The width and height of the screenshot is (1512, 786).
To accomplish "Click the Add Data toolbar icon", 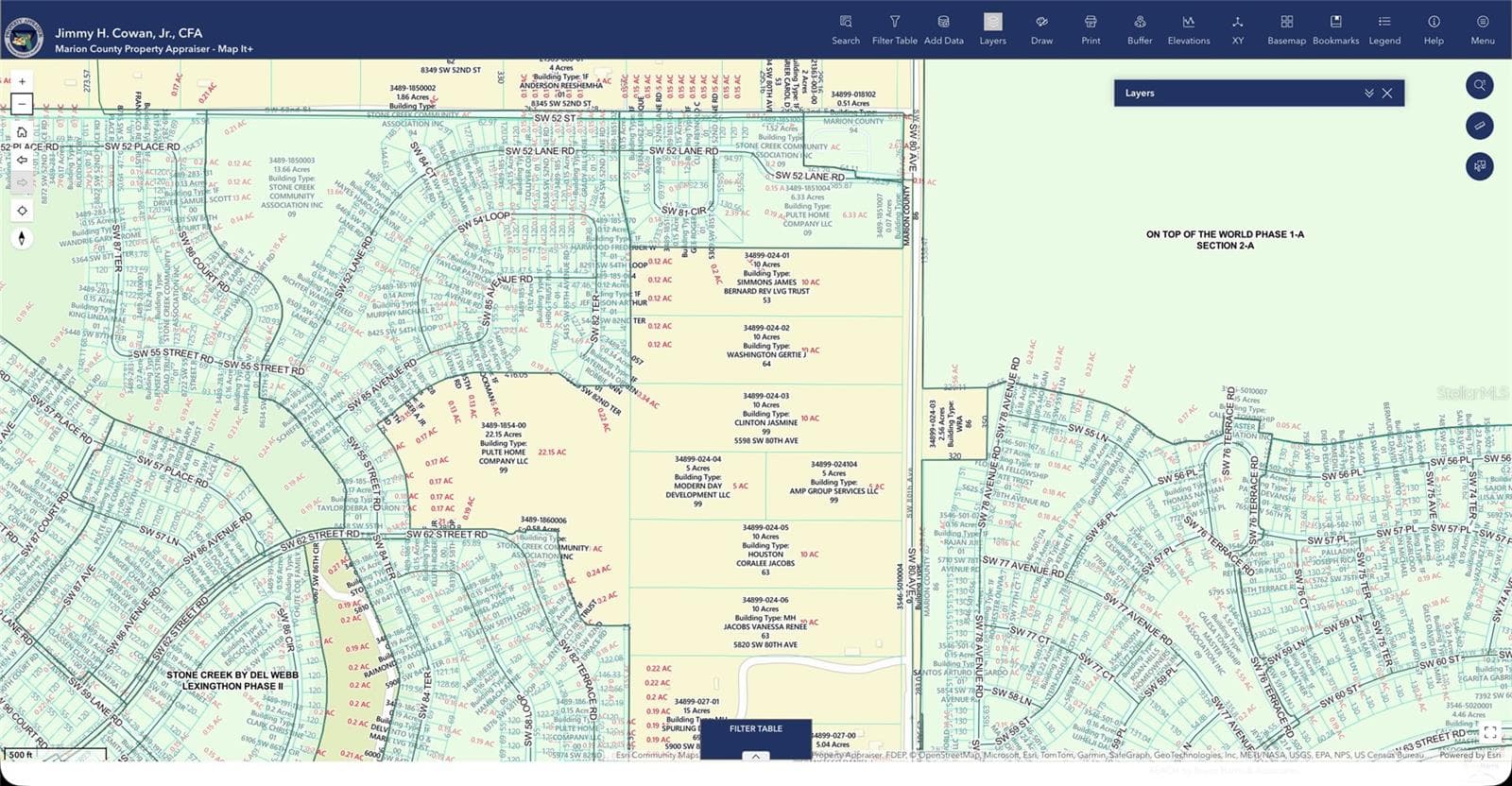I will [943, 29].
